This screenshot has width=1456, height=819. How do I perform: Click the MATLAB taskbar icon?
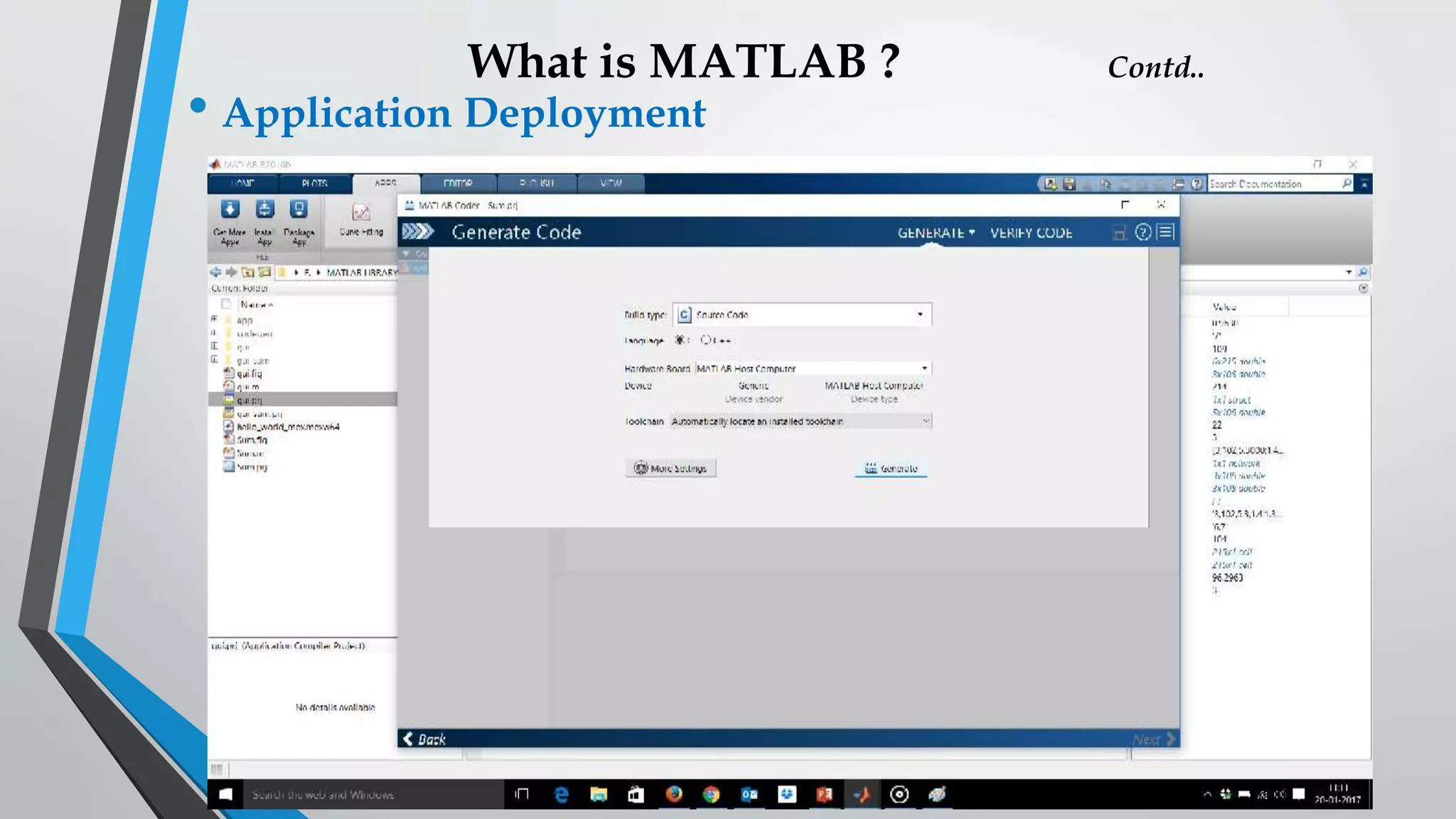coord(862,795)
